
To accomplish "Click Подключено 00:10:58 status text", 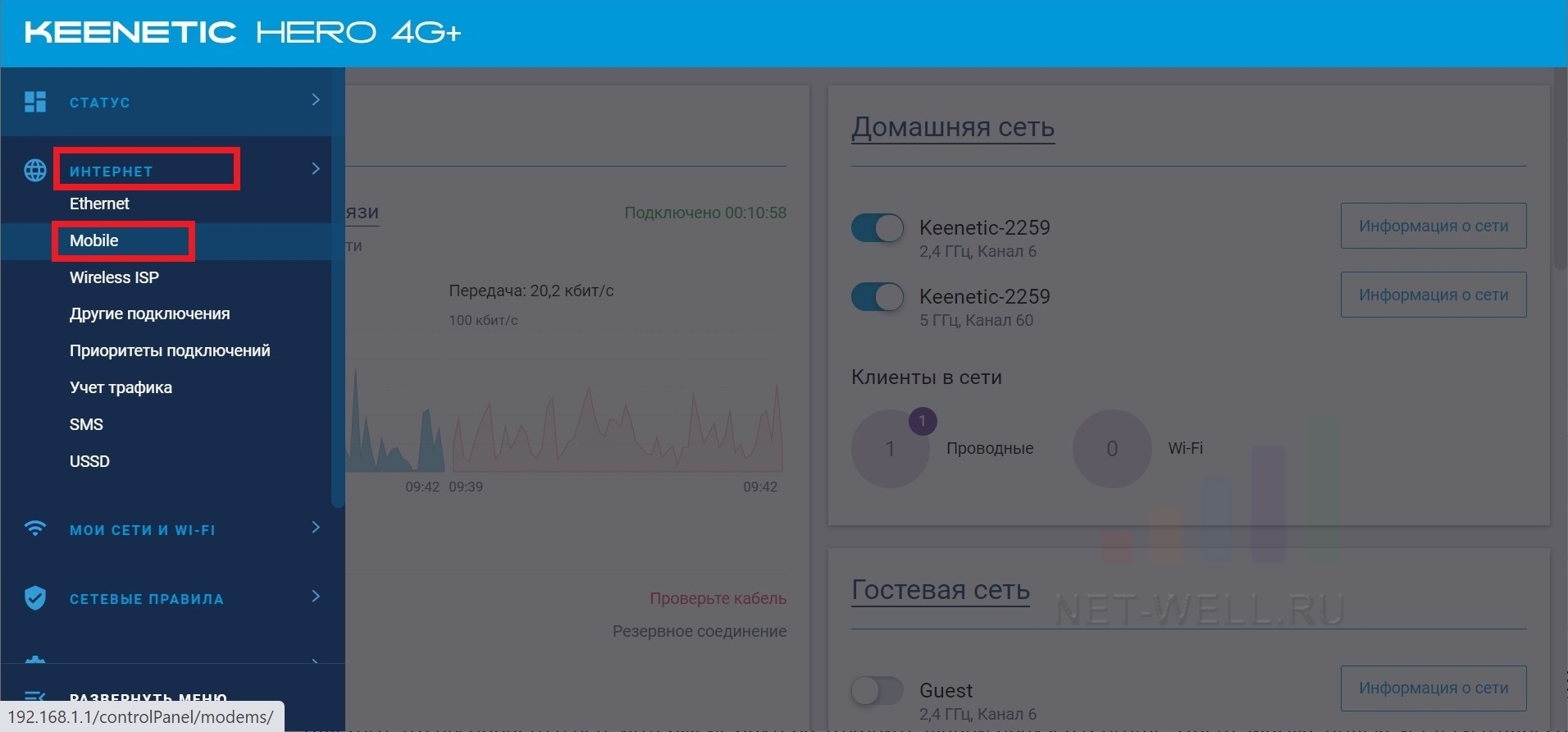I will 705,213.
